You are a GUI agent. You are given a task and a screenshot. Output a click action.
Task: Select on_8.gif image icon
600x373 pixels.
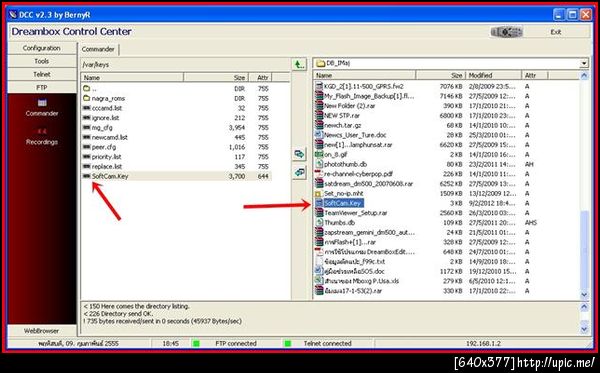(319, 154)
